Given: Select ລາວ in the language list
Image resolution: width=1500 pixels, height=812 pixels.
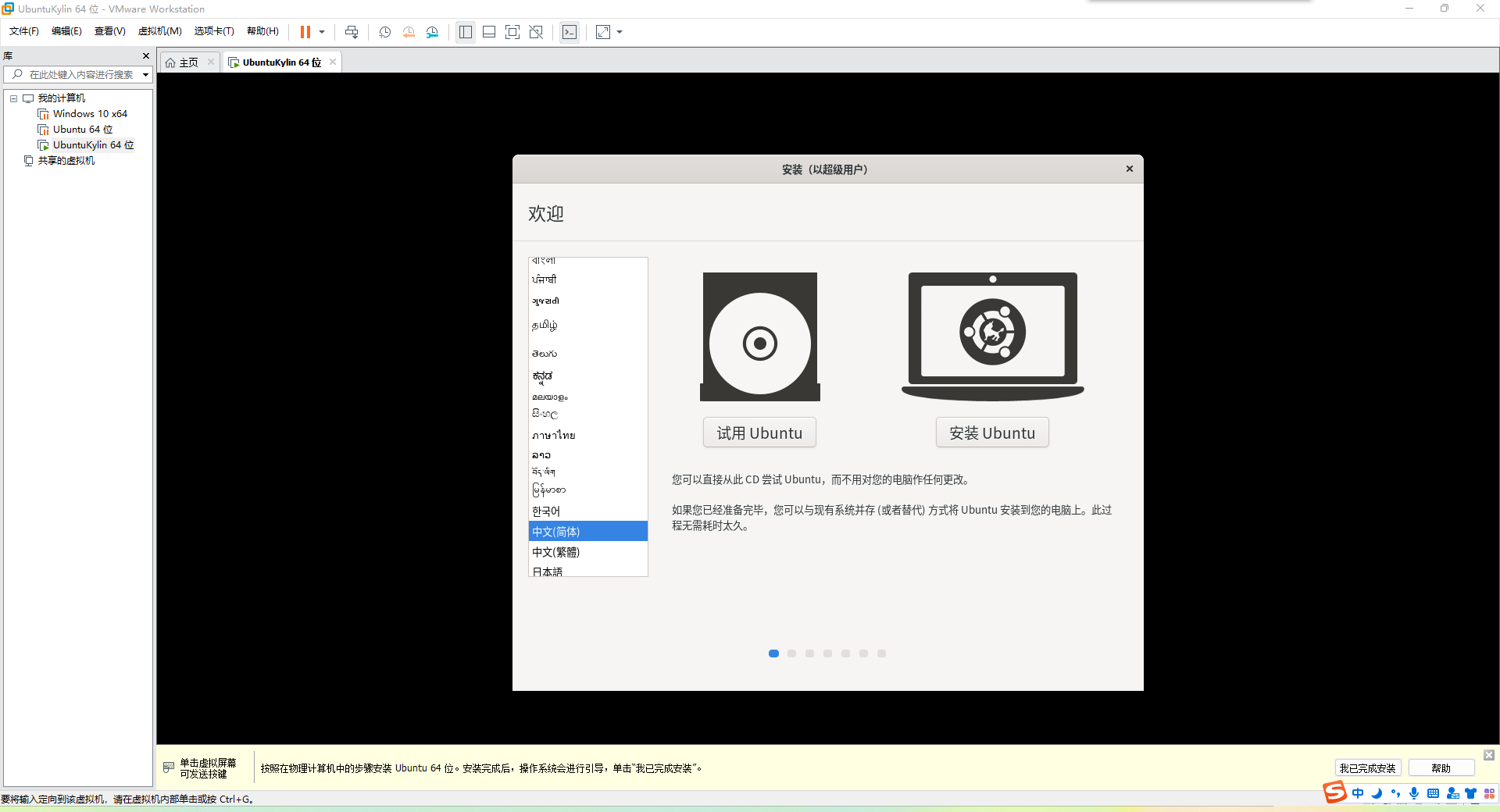Looking at the screenshot, I should [x=588, y=454].
